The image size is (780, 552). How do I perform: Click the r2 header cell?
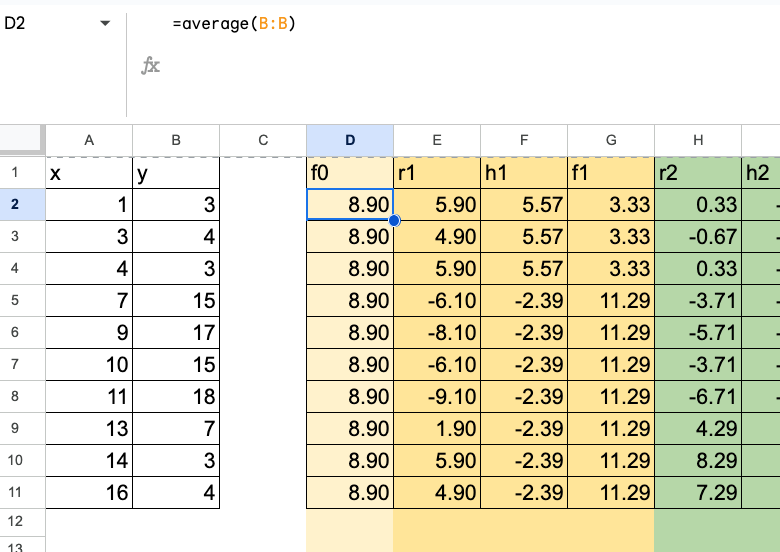point(697,173)
